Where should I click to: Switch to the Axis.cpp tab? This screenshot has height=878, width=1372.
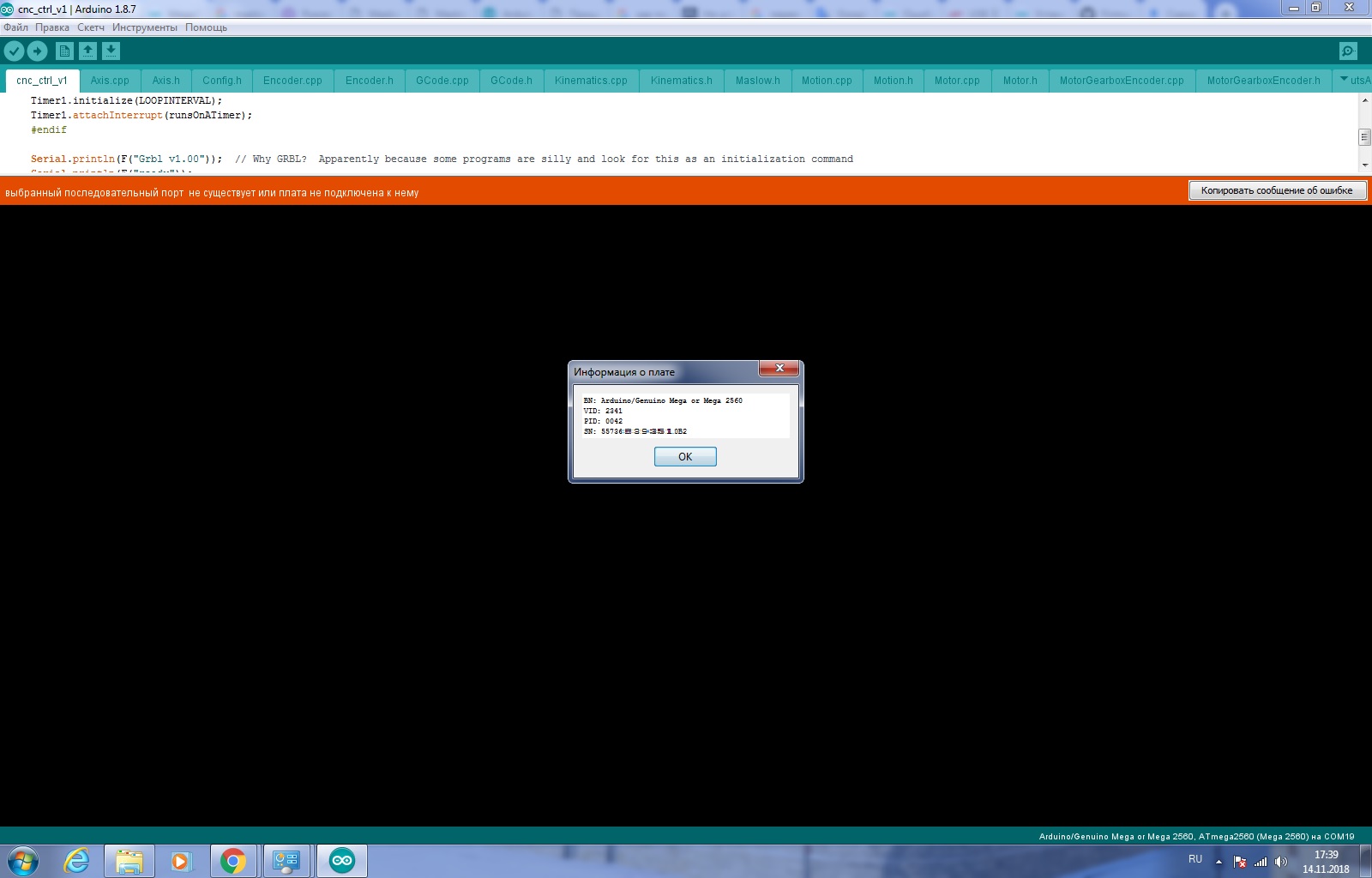[x=110, y=81]
